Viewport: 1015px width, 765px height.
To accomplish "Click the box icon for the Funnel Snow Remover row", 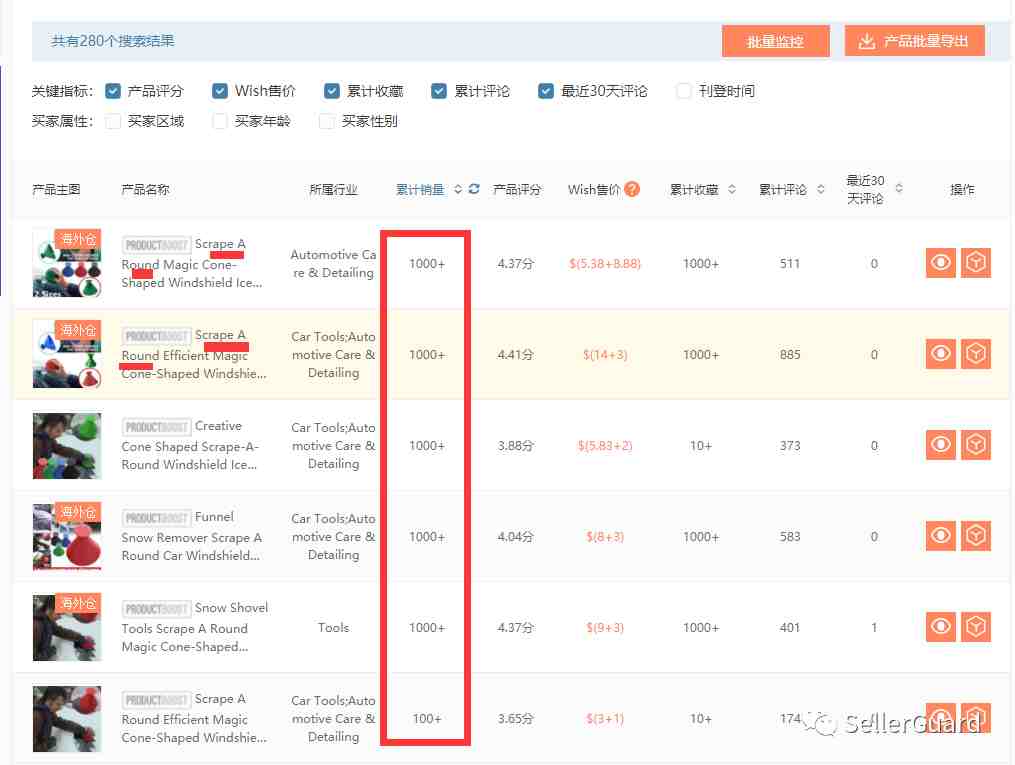I will tap(975, 536).
